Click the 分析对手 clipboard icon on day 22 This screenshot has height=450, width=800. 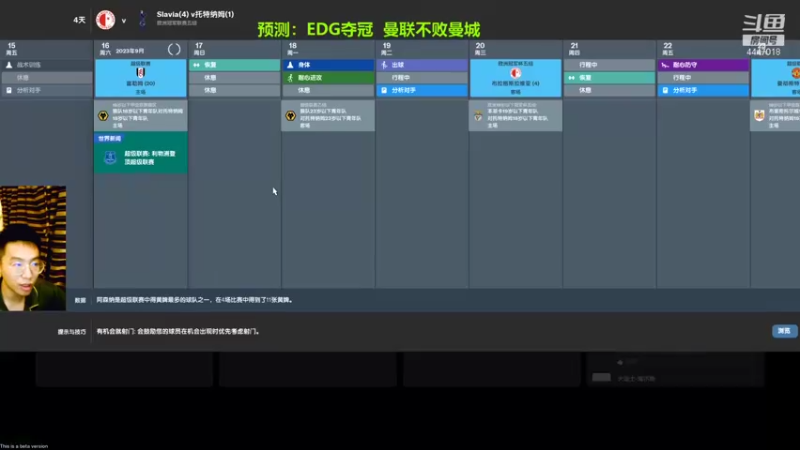[665, 90]
